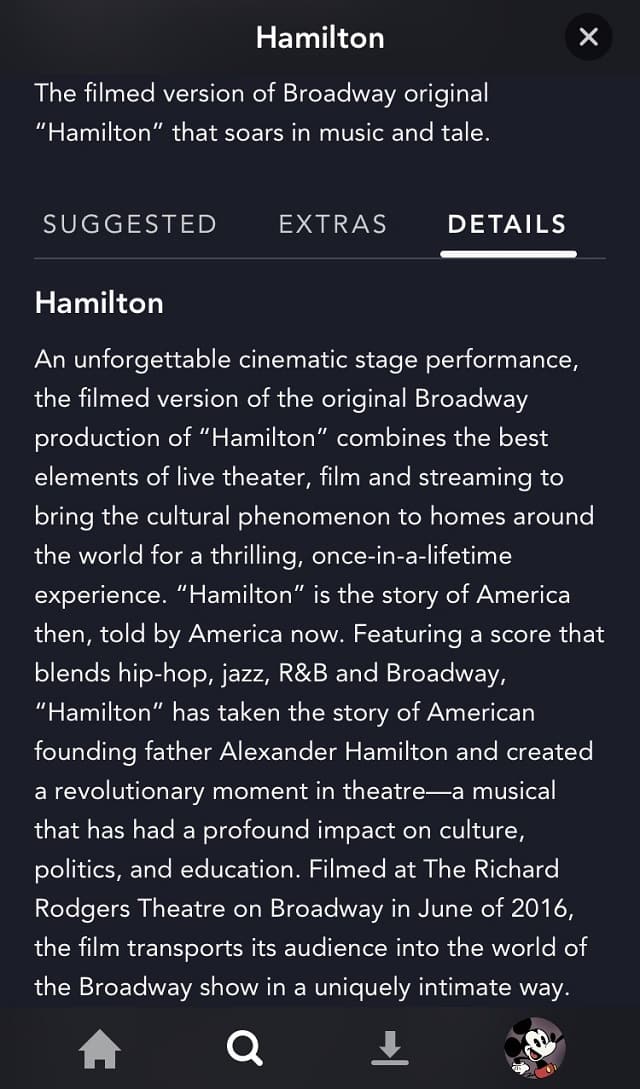The height and width of the screenshot is (1089, 640).
Task: Tap the 'once-in-a-lifetime' phrase in description
Action: tap(412, 556)
